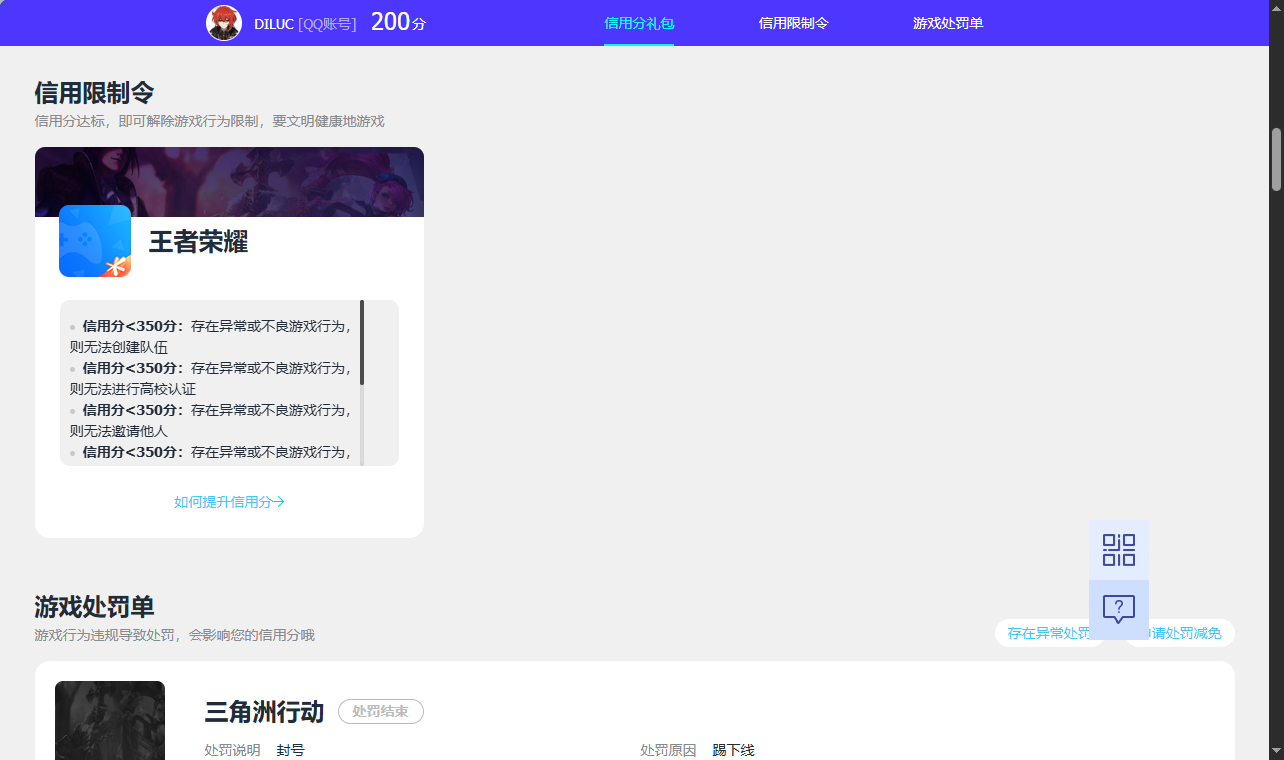Click the DILUC username text

[274, 24]
